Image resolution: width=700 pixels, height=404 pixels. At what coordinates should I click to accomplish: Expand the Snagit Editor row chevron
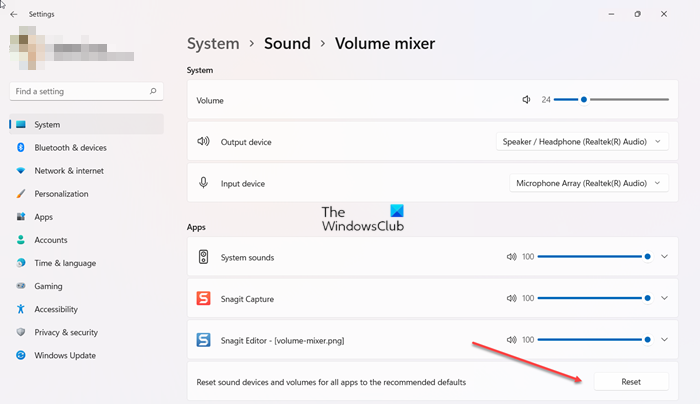(665, 340)
